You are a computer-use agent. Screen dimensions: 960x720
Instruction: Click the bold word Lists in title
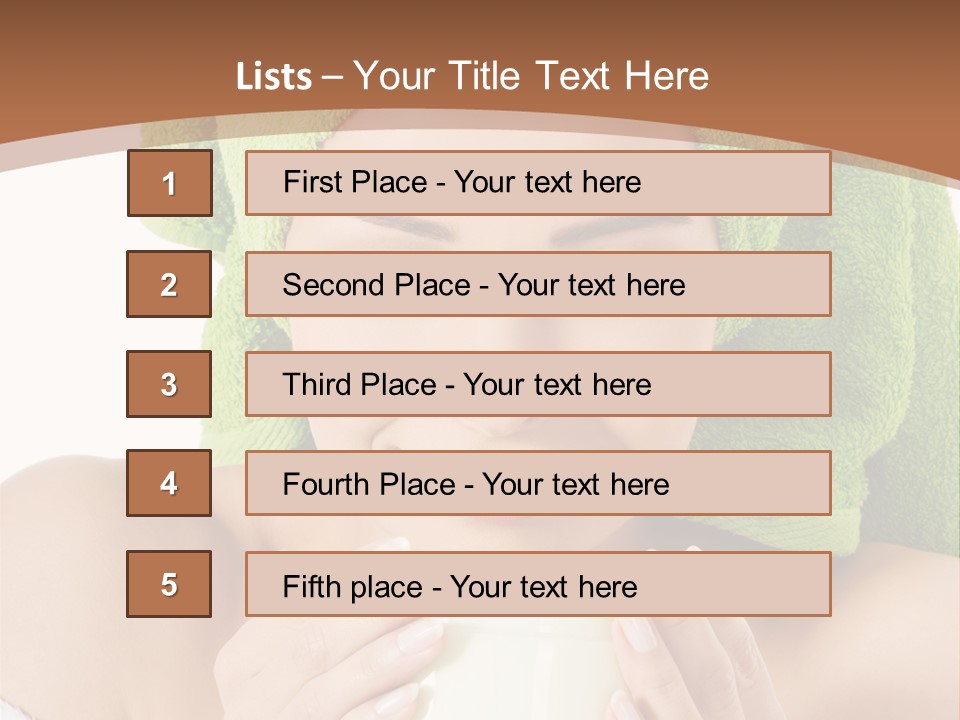pyautogui.click(x=274, y=77)
